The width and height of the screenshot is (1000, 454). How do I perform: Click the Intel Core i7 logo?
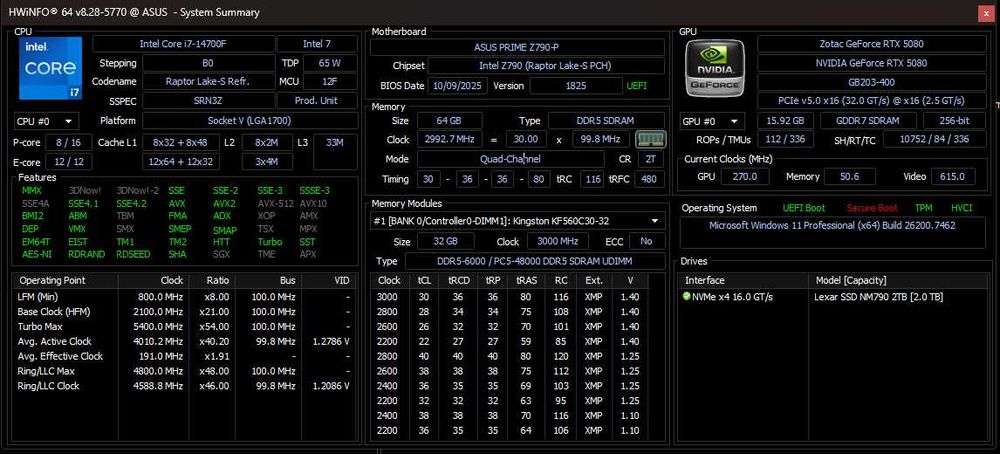click(x=50, y=68)
